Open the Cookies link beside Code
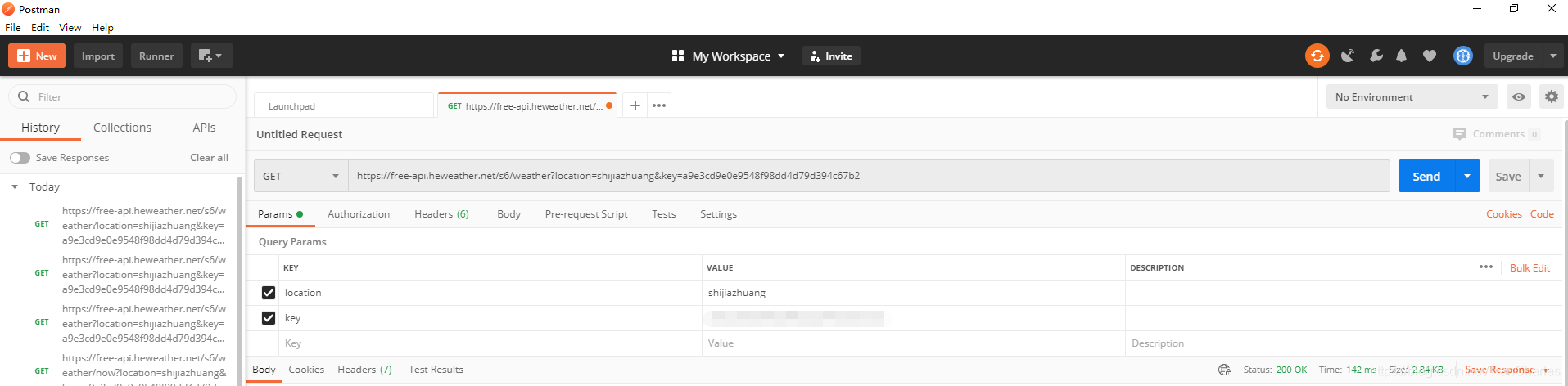This screenshot has width=1568, height=386. (1503, 214)
